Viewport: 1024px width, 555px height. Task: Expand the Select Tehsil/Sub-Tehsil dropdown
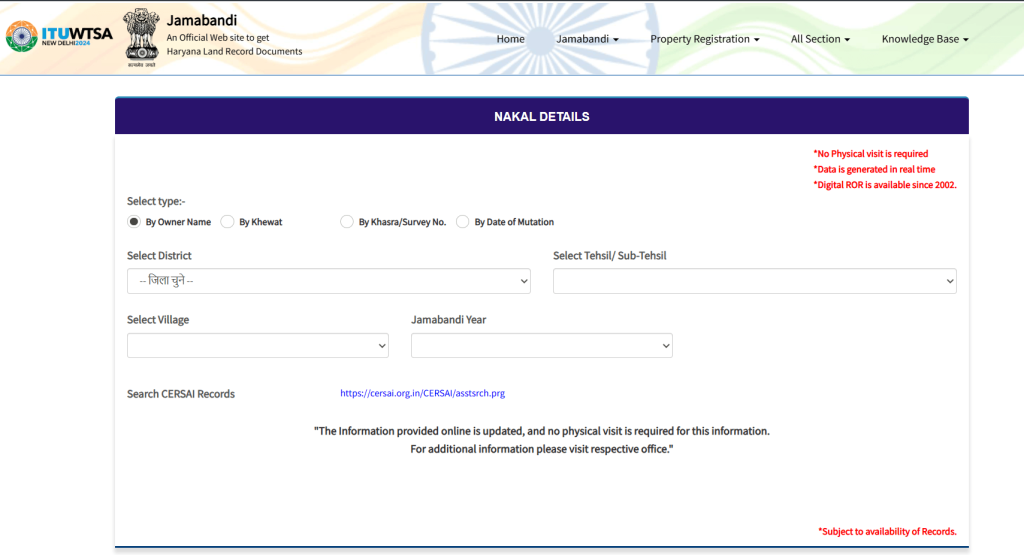[x=754, y=281]
